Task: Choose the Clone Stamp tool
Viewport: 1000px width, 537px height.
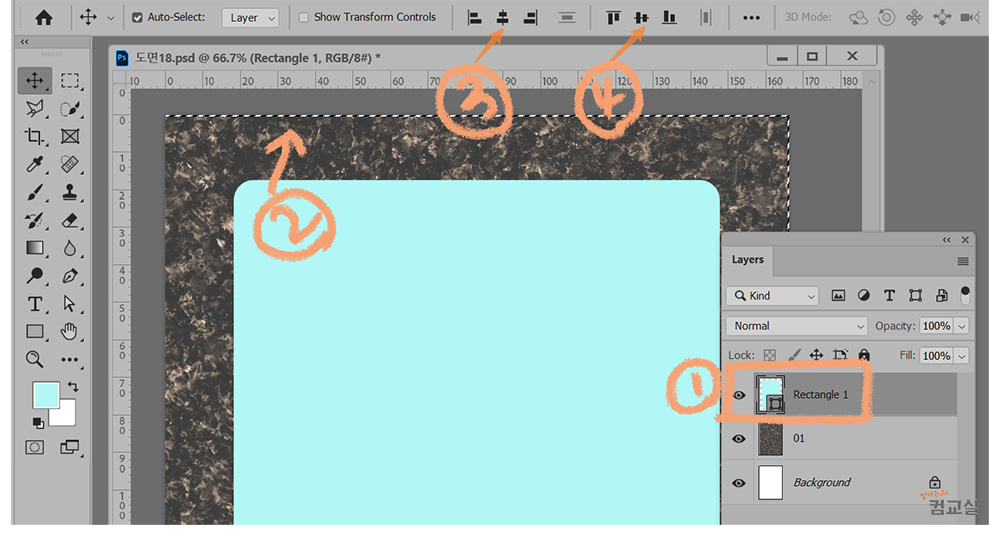Action: point(70,192)
